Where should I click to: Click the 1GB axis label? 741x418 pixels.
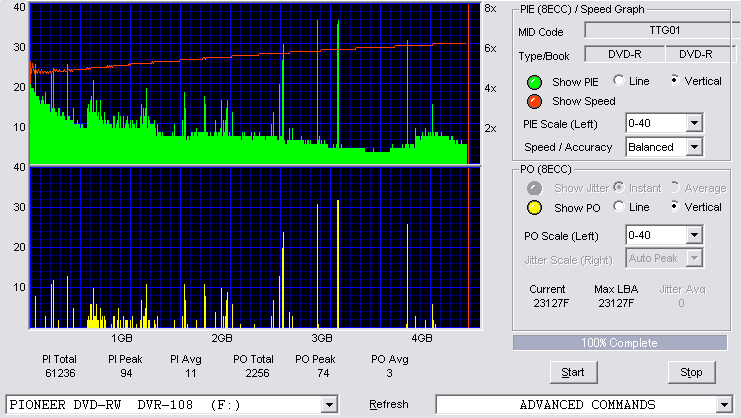(x=121, y=338)
